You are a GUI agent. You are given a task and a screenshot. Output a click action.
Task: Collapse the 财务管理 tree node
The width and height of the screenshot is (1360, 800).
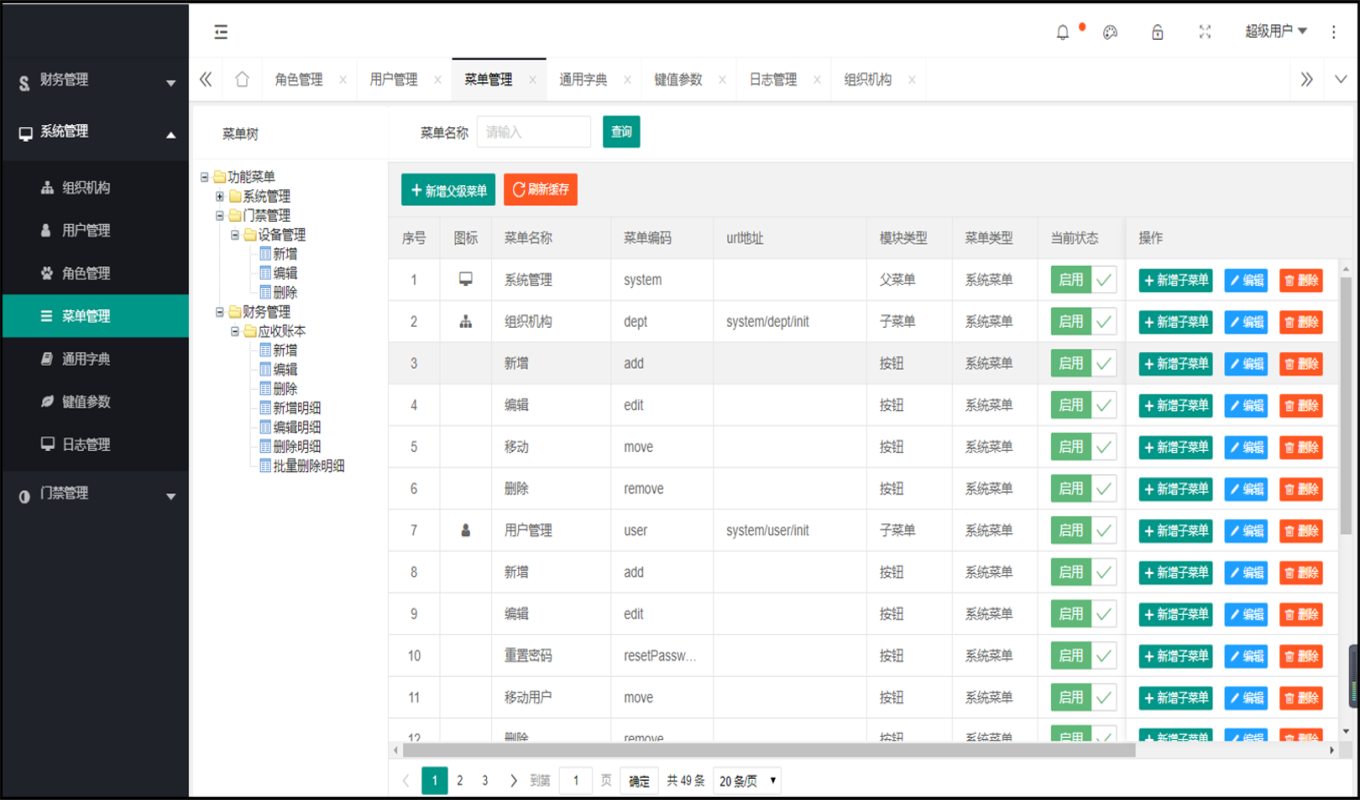point(220,312)
